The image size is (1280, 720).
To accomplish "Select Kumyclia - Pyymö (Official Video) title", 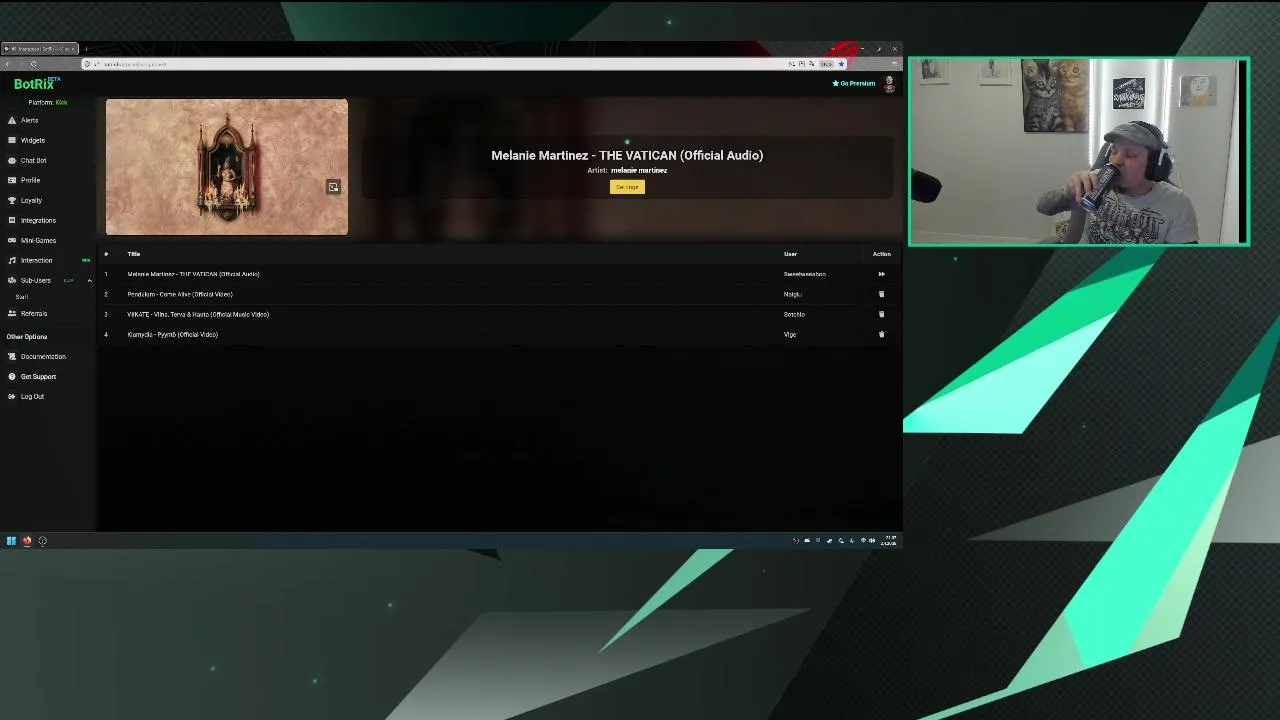I will 172,334.
